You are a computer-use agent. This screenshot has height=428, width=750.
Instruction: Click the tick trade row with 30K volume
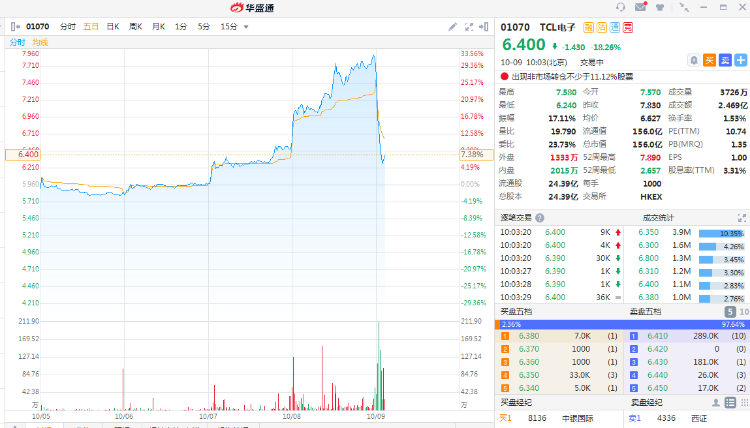pos(561,258)
